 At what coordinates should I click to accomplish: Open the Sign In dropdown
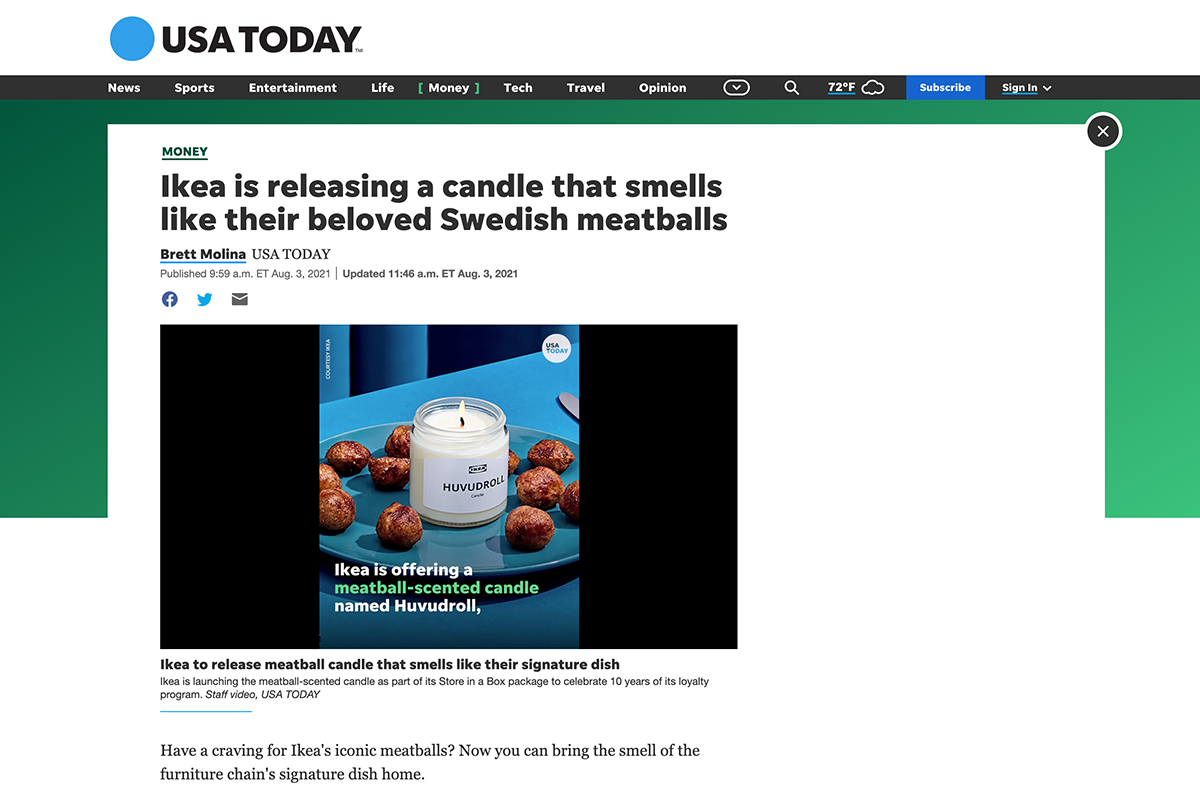(x=1027, y=88)
